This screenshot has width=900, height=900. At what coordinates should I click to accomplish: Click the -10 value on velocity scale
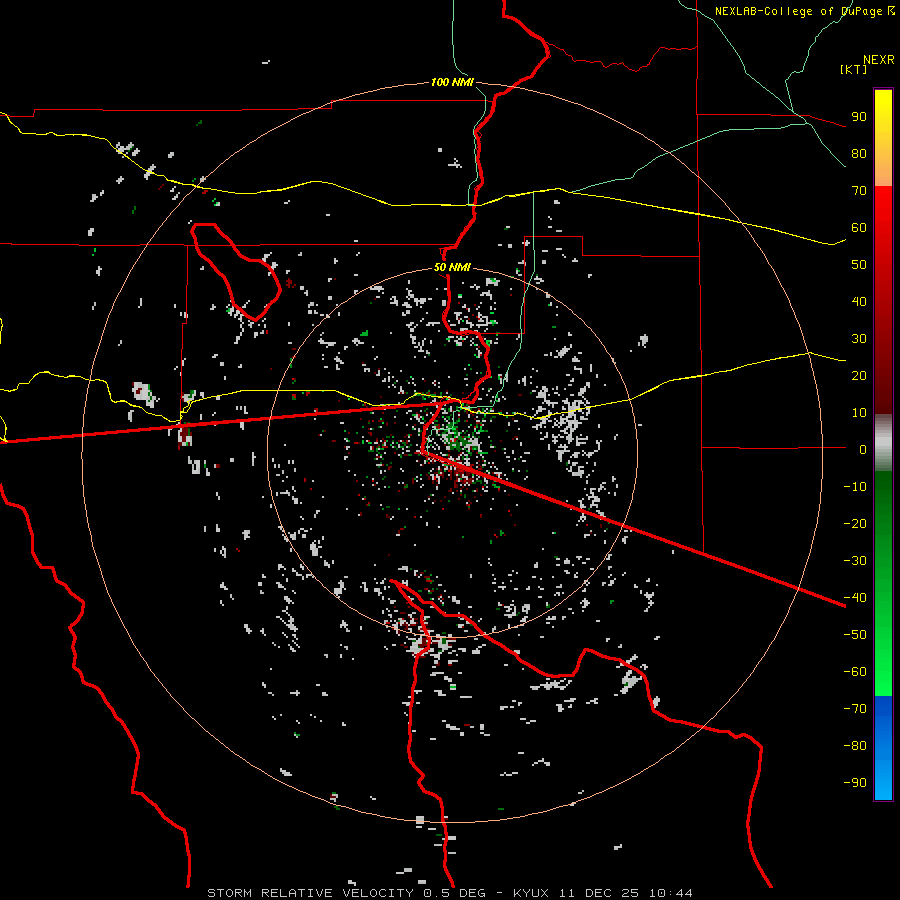coord(855,487)
